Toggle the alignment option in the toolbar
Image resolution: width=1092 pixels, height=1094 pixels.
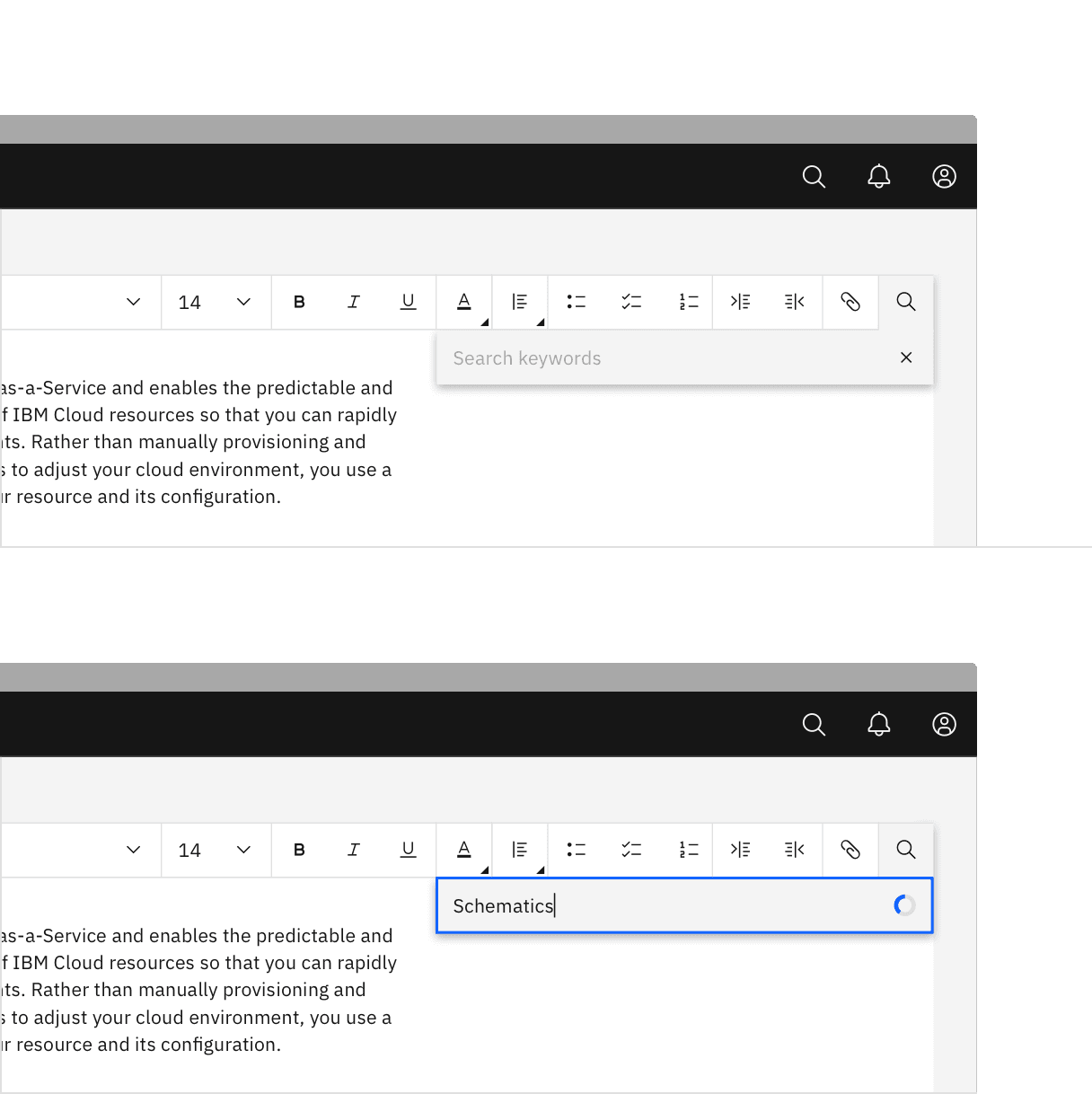click(x=520, y=302)
